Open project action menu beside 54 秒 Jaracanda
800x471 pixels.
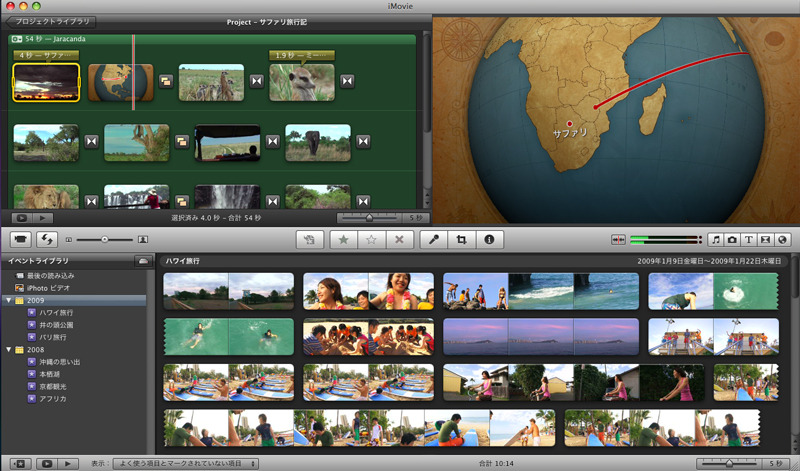16,39
